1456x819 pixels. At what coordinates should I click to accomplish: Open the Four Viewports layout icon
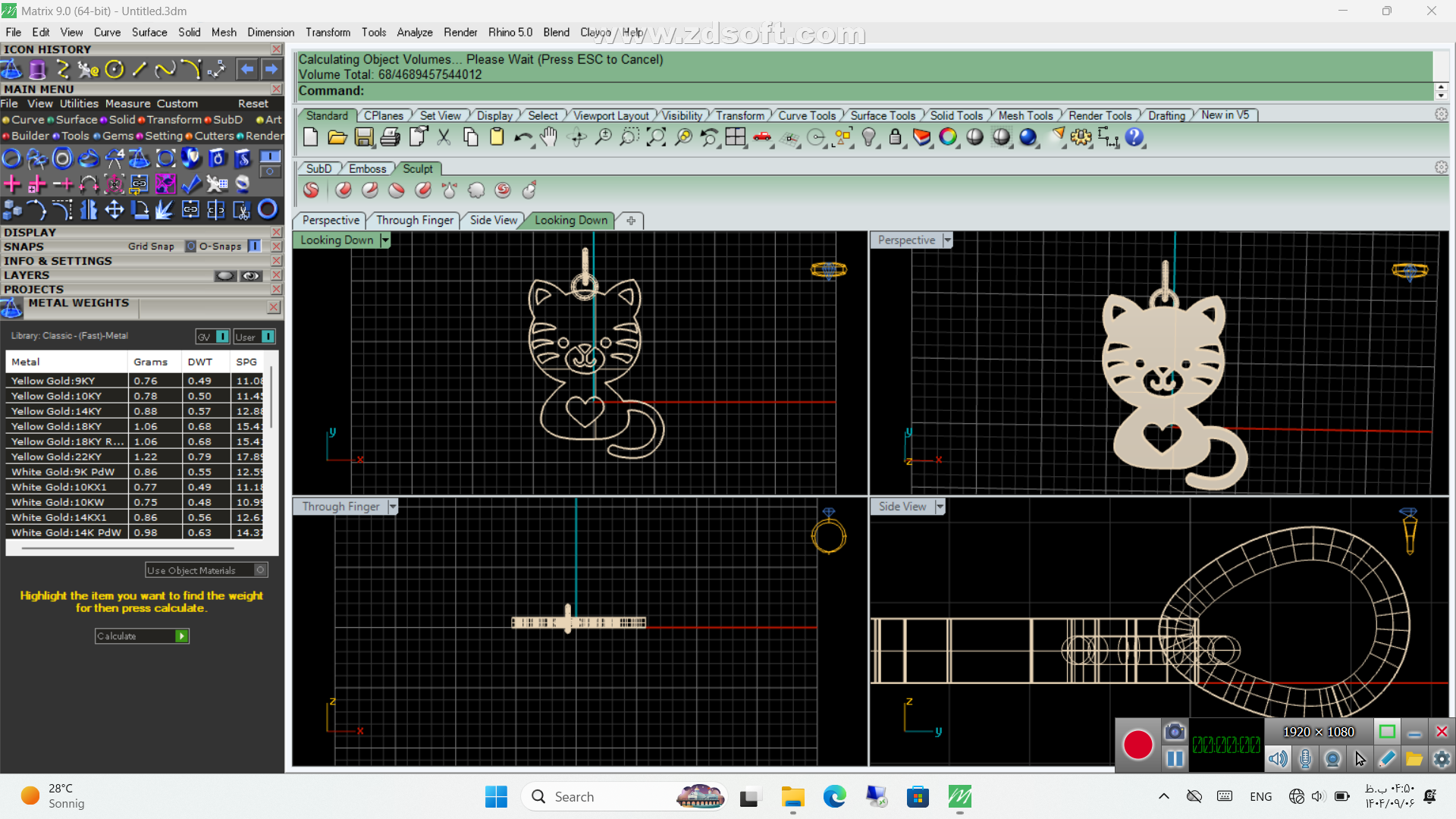click(735, 137)
